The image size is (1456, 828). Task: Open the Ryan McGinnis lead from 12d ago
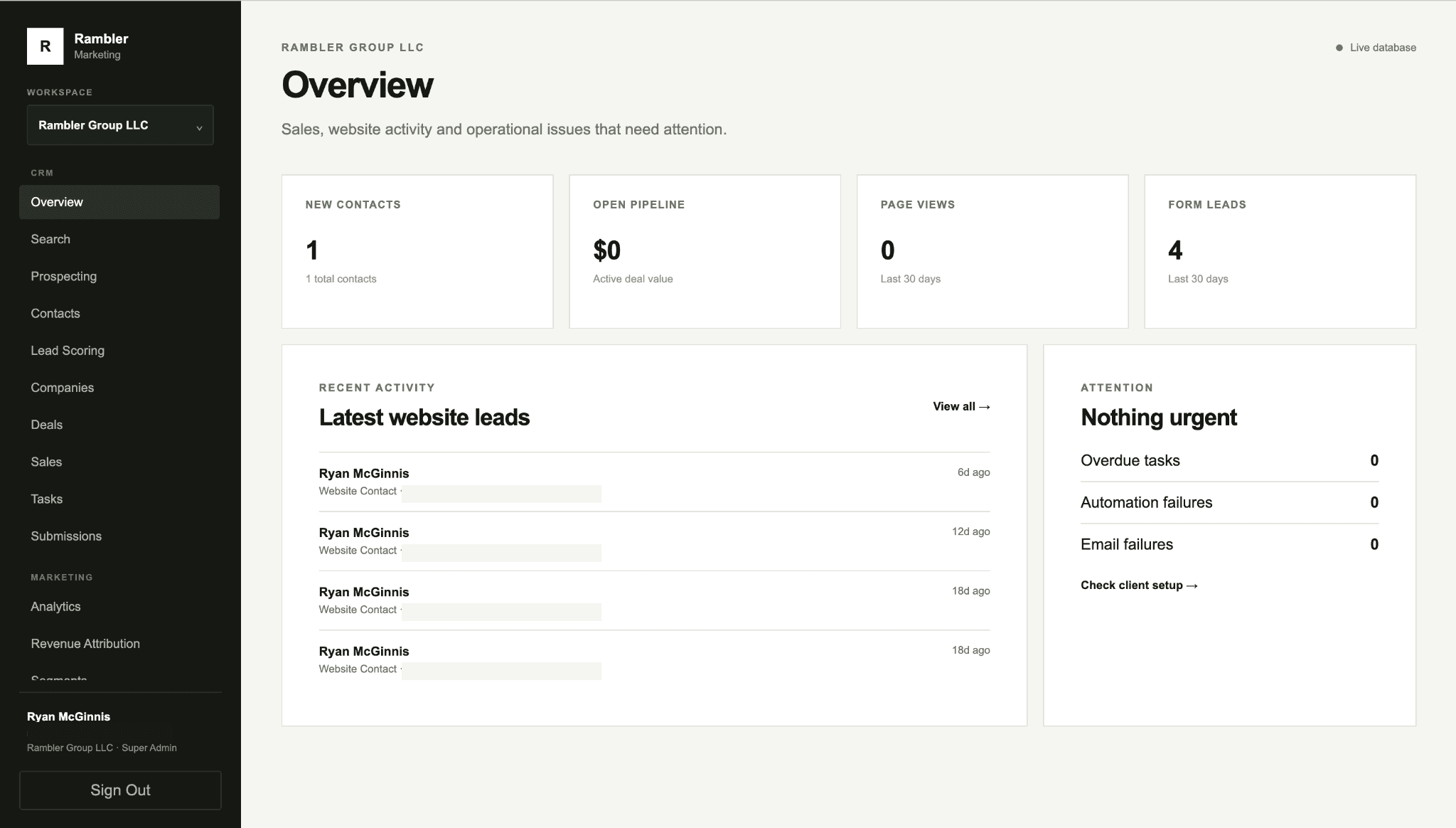654,541
